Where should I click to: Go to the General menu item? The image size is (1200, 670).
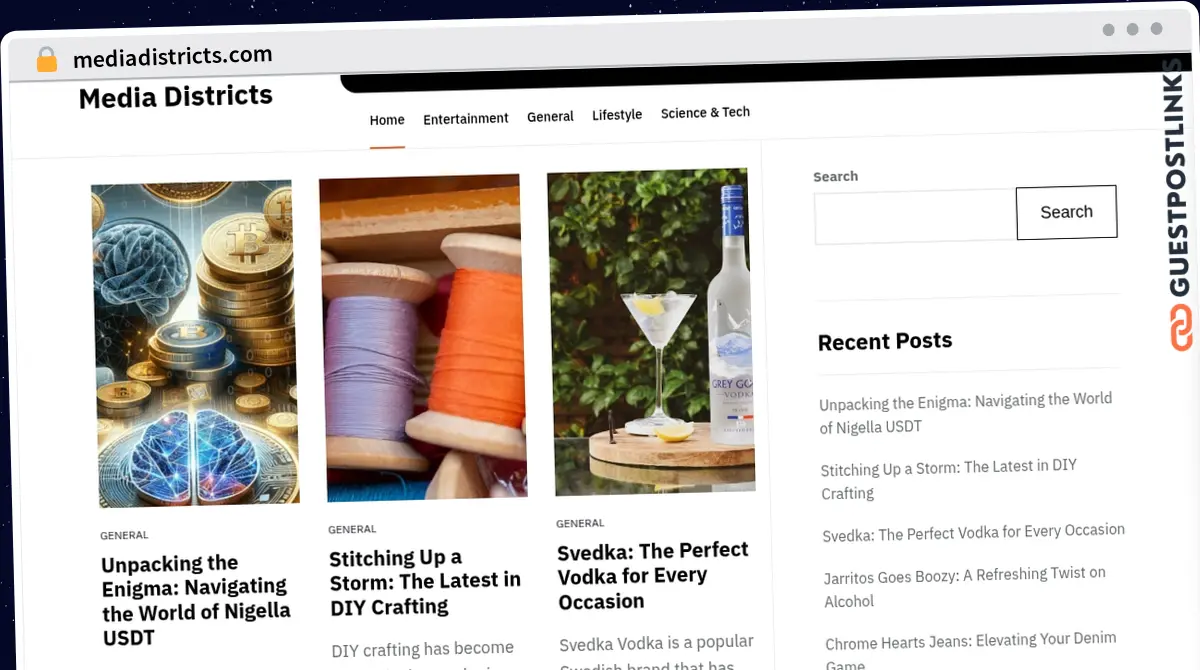(x=550, y=116)
